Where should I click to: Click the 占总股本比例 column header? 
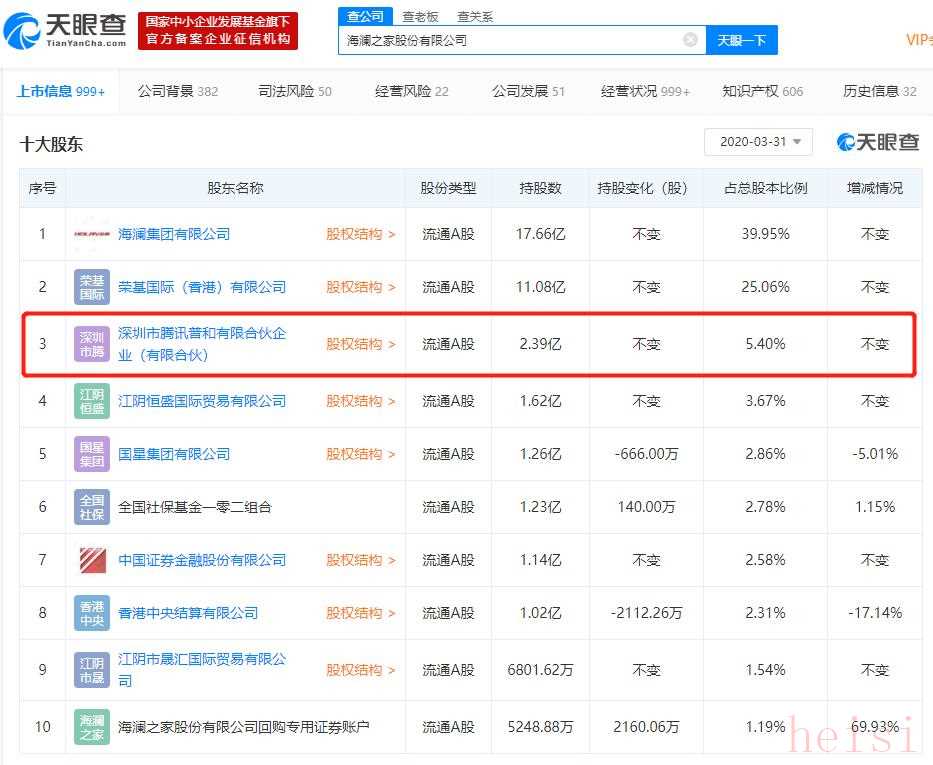765,188
